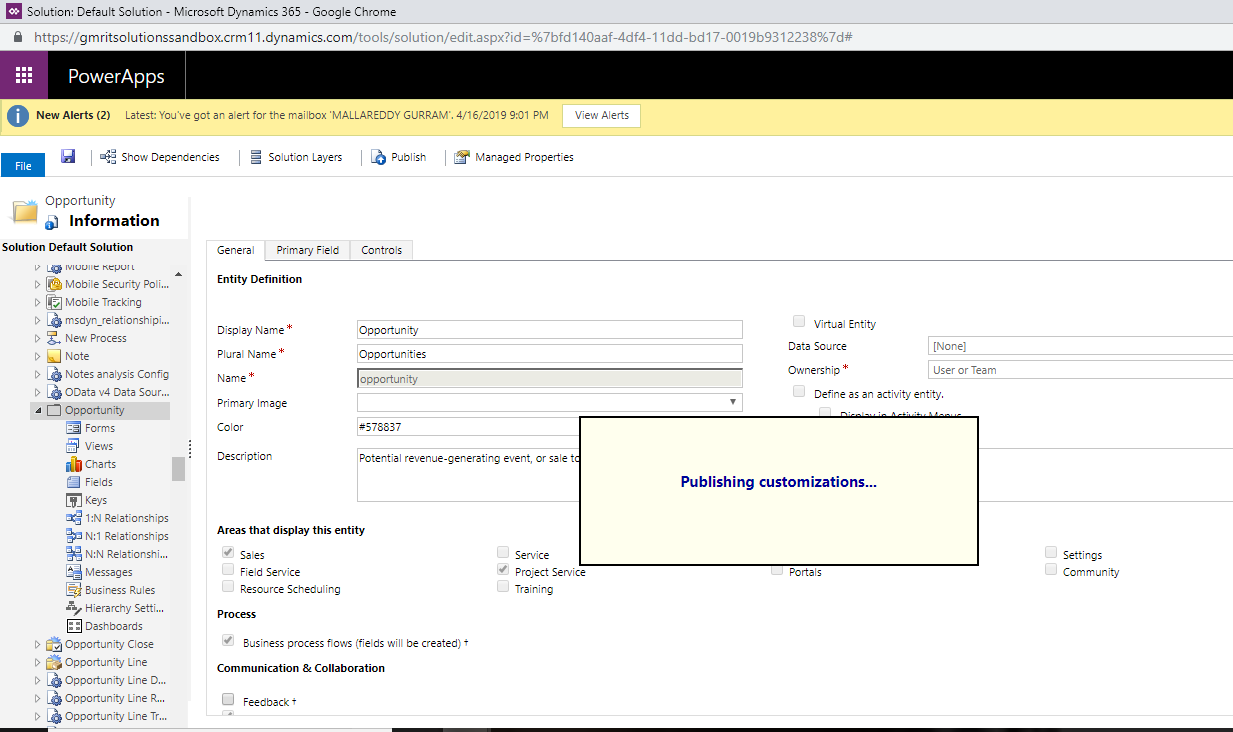This screenshot has height=732, width=1233.
Task: Select Dashboards icon under Opportunity
Action: click(x=74, y=626)
